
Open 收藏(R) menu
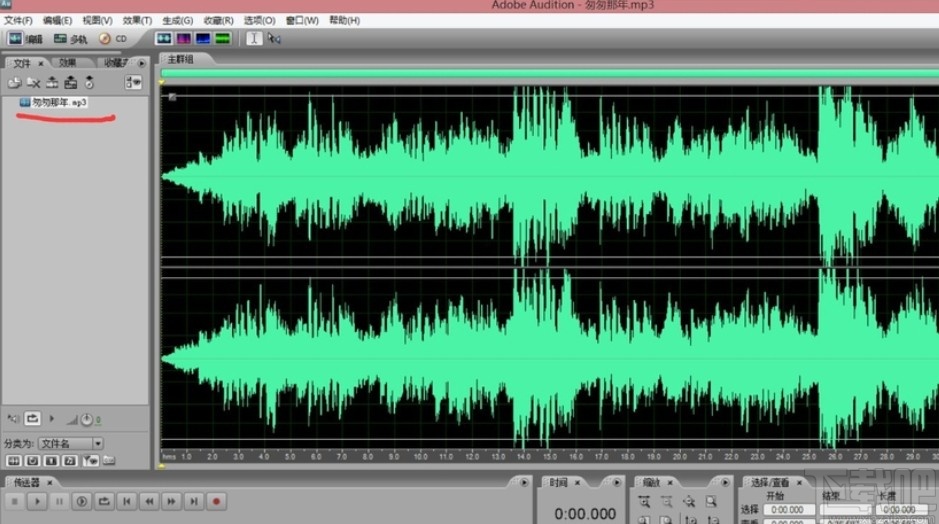[x=219, y=20]
